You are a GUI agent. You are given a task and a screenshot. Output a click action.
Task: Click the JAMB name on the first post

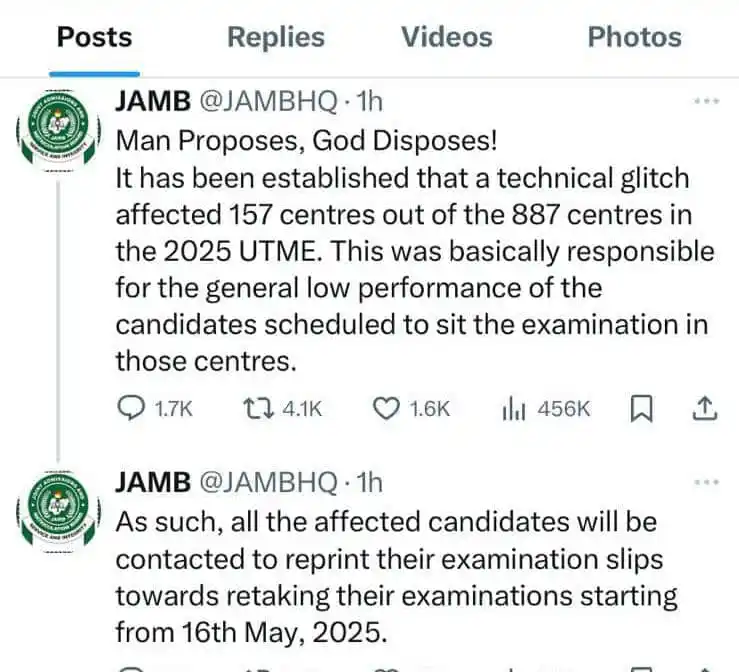click(x=153, y=101)
